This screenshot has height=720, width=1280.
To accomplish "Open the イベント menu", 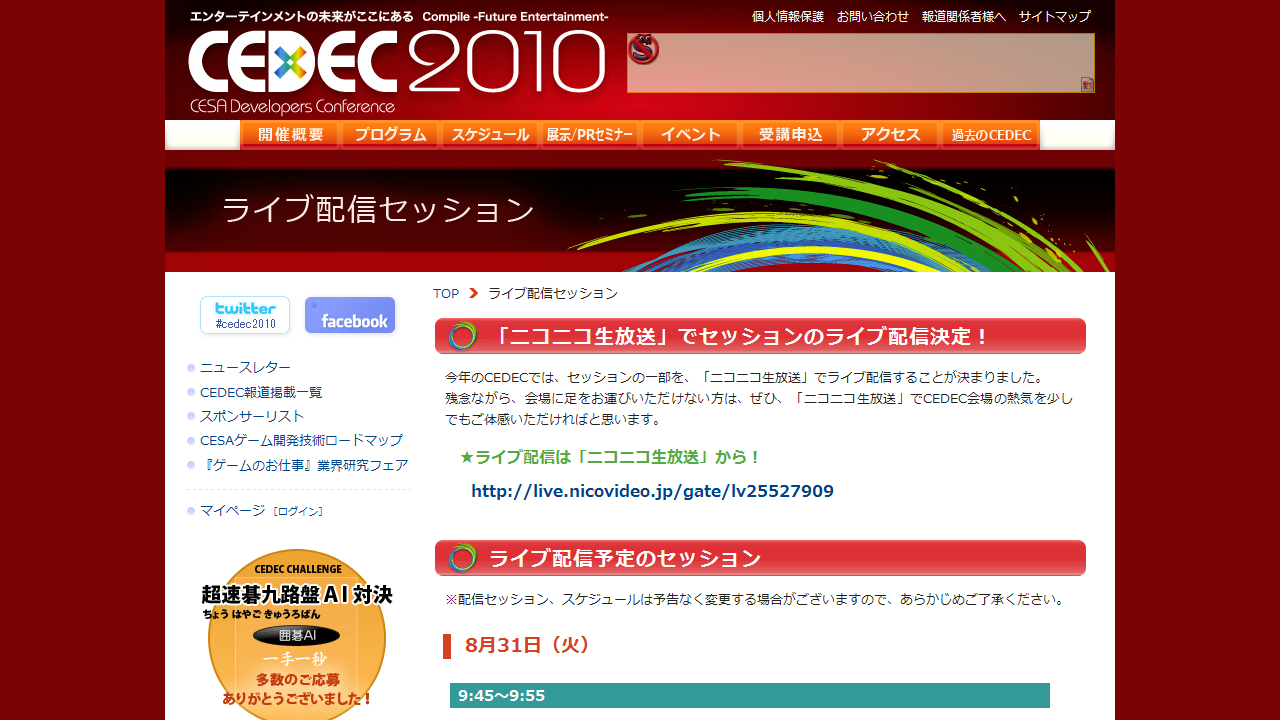I will coord(690,135).
